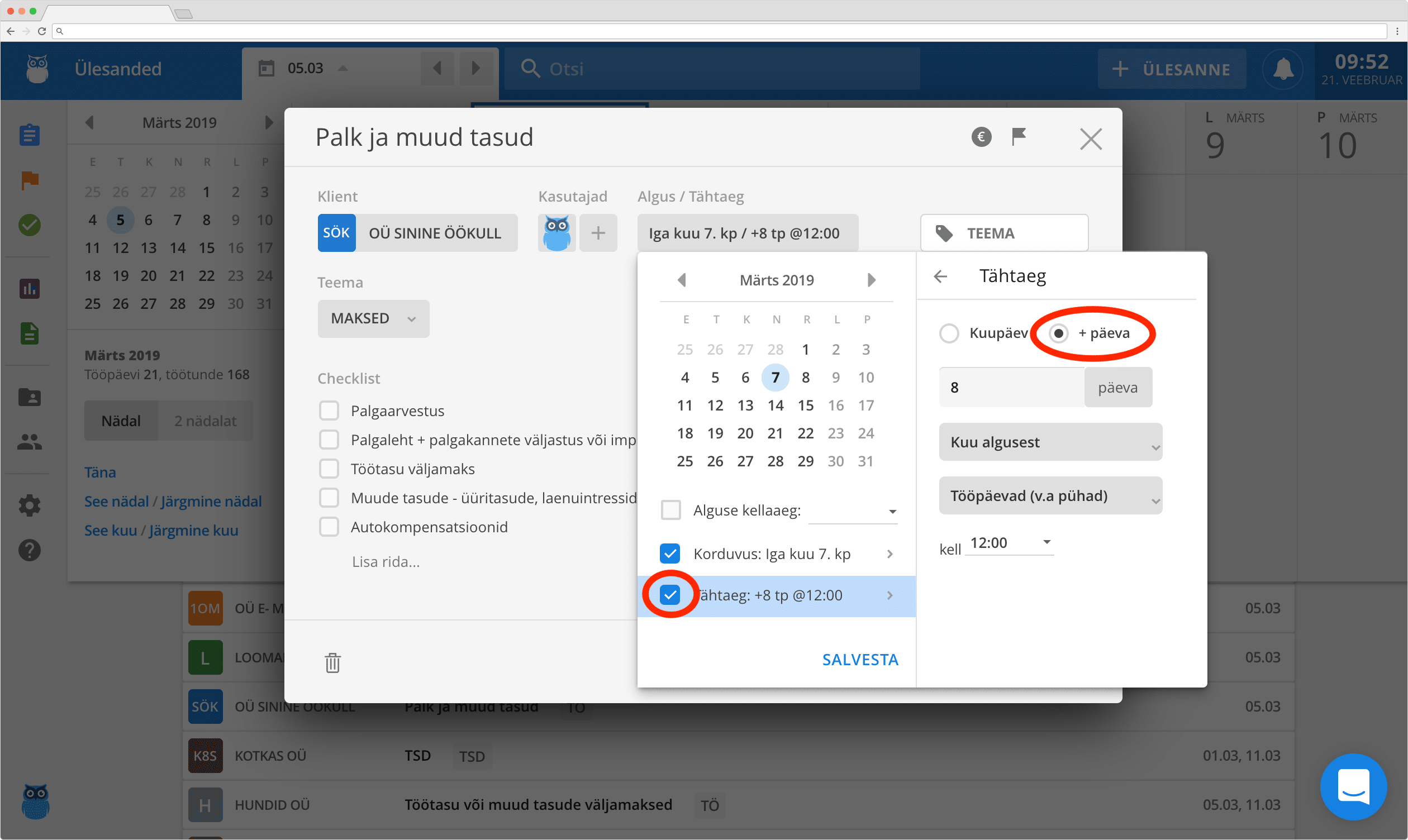
Task: Go to previous month in popup calendar
Action: coord(682,280)
